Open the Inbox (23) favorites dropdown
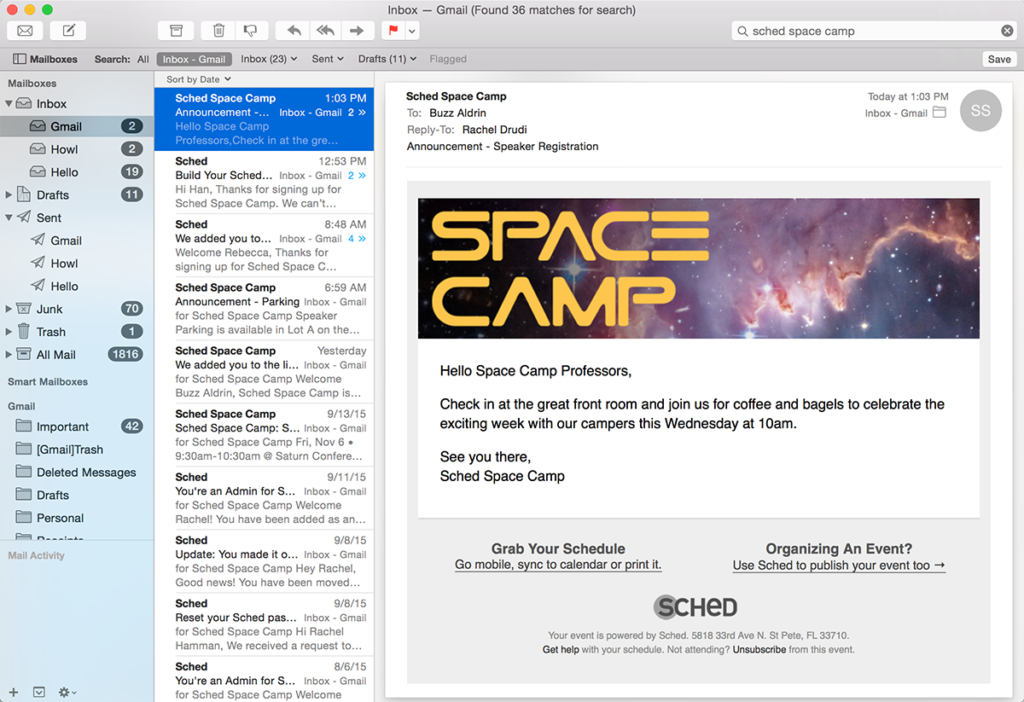This screenshot has width=1024, height=702. 268,59
